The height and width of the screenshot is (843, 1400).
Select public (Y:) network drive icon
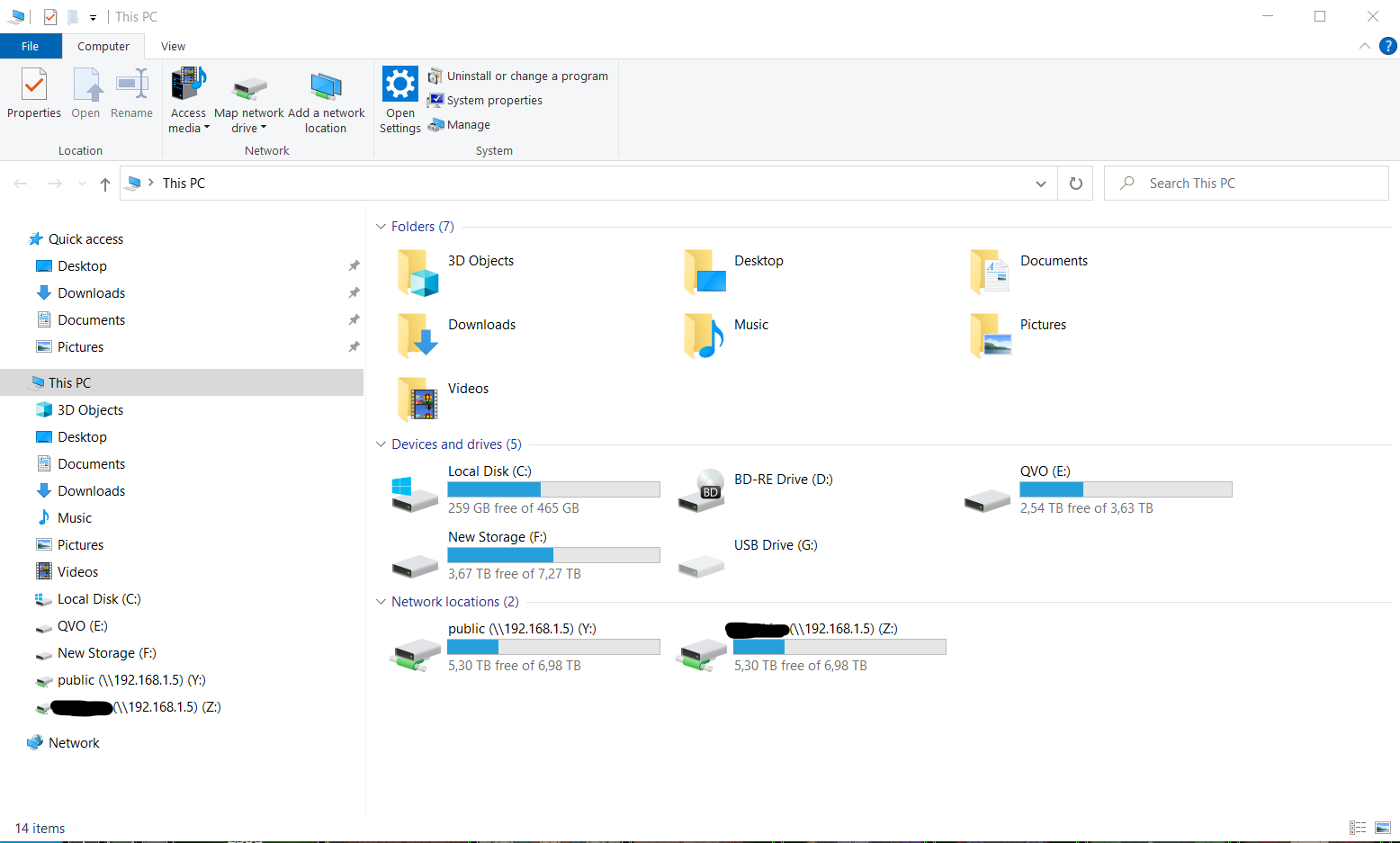click(x=415, y=654)
